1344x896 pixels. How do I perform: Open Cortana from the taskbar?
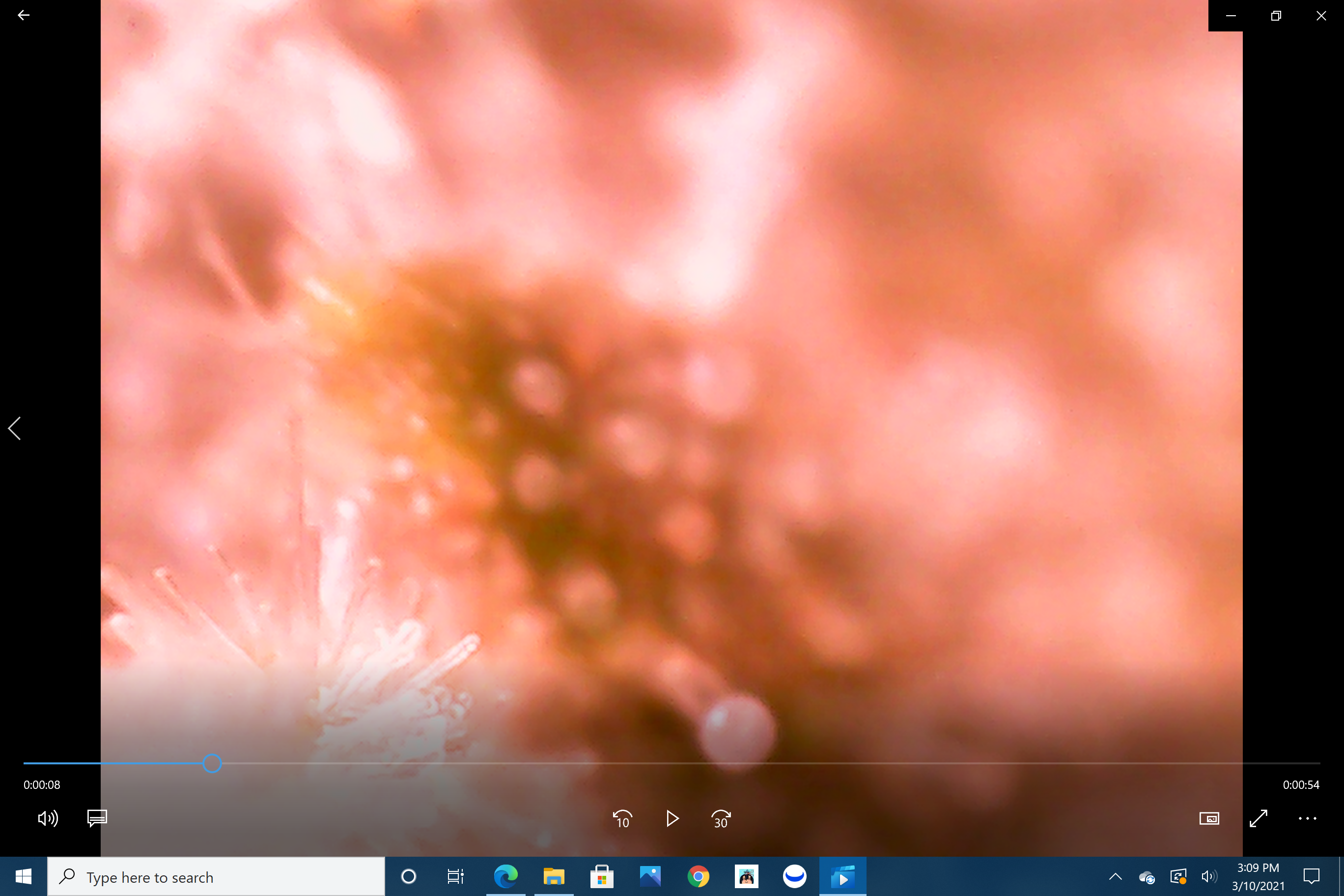coord(409,876)
